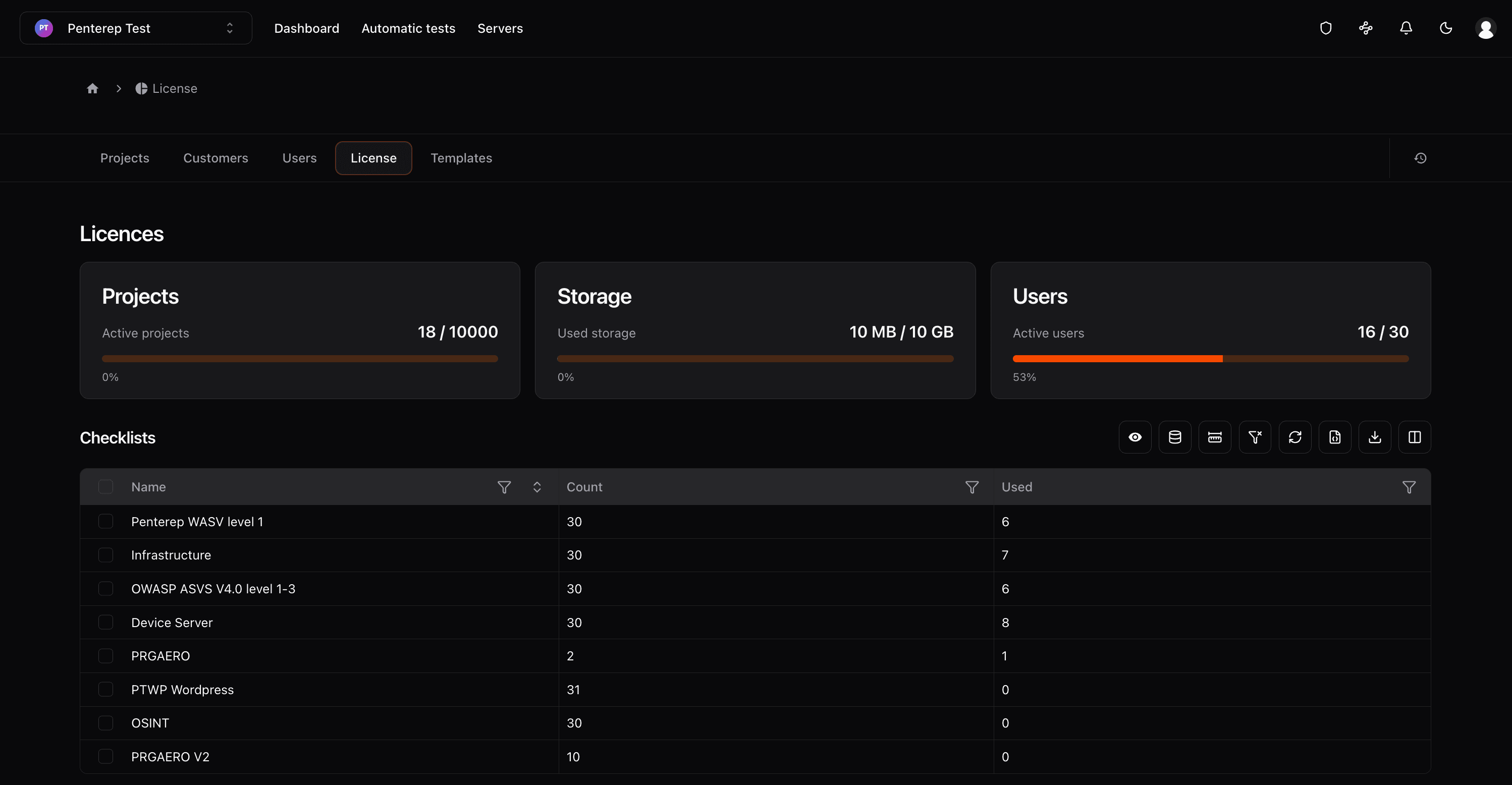
Task: Open Penterep Test workspace selector
Action: pyautogui.click(x=136, y=28)
